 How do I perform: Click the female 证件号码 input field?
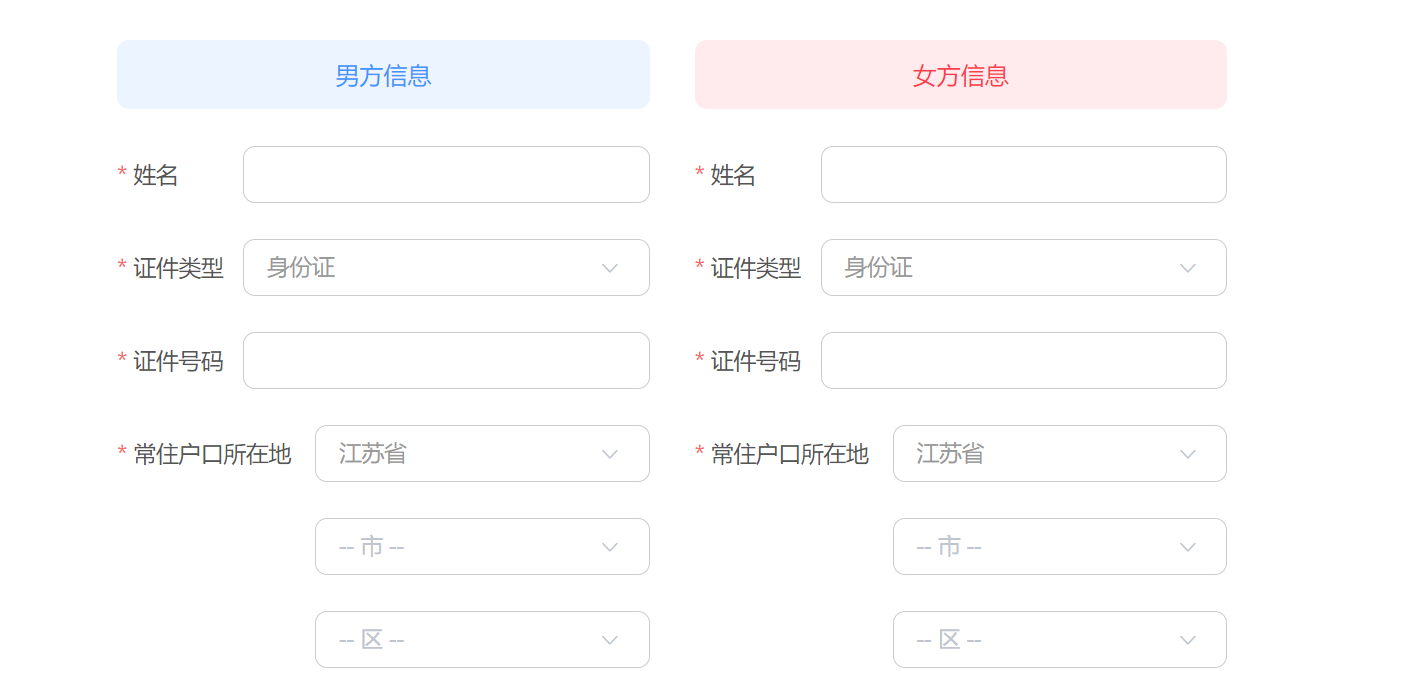[1023, 361]
